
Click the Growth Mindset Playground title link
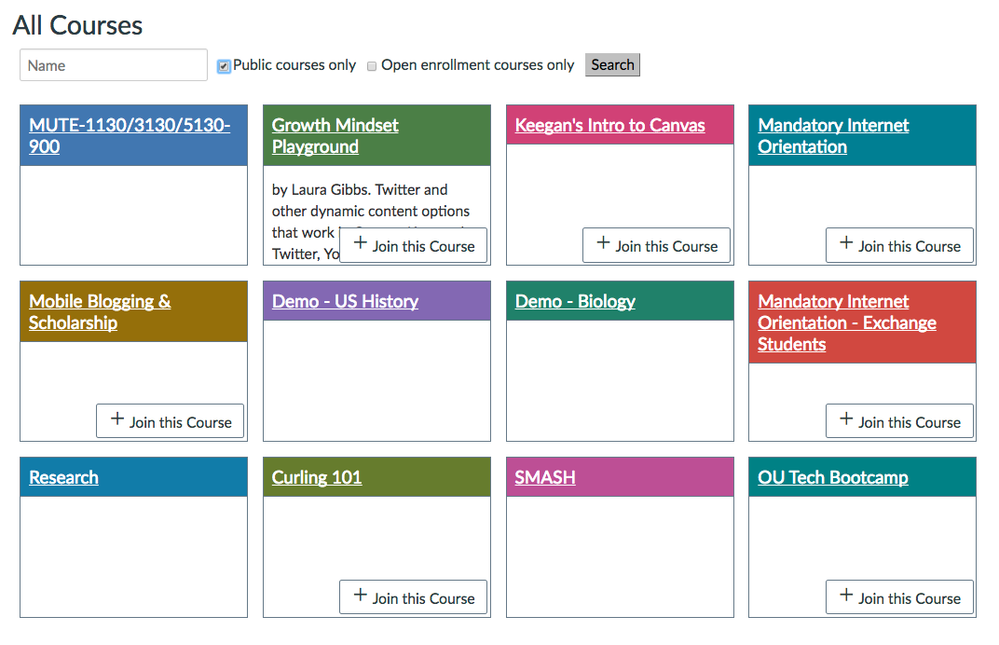pos(335,136)
